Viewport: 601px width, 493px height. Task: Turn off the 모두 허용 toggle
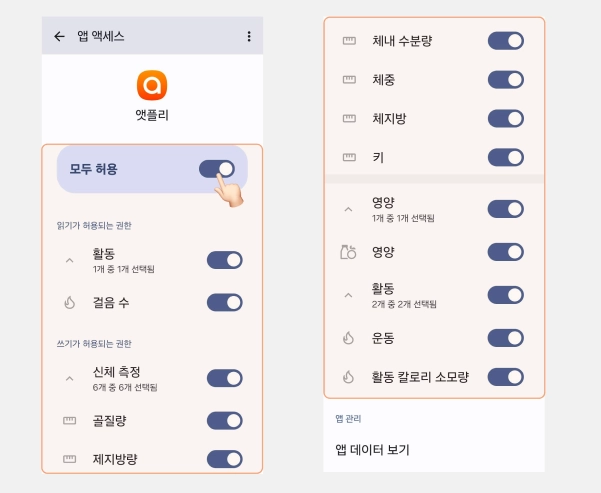tap(217, 169)
